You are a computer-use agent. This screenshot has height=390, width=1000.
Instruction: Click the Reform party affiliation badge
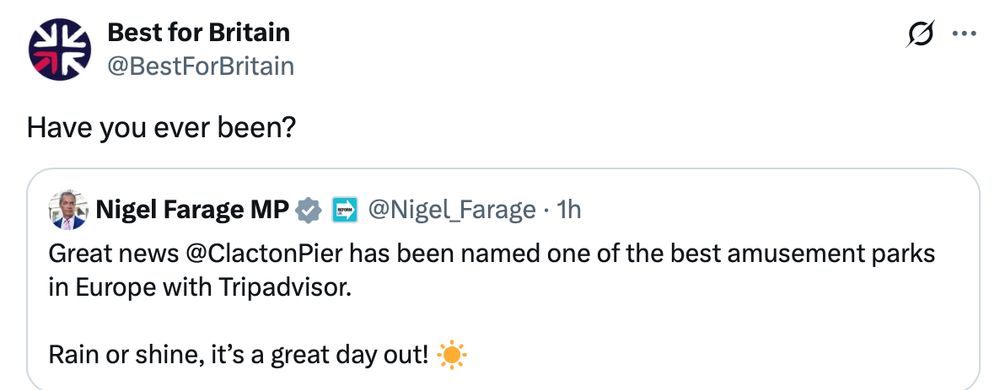point(345,209)
